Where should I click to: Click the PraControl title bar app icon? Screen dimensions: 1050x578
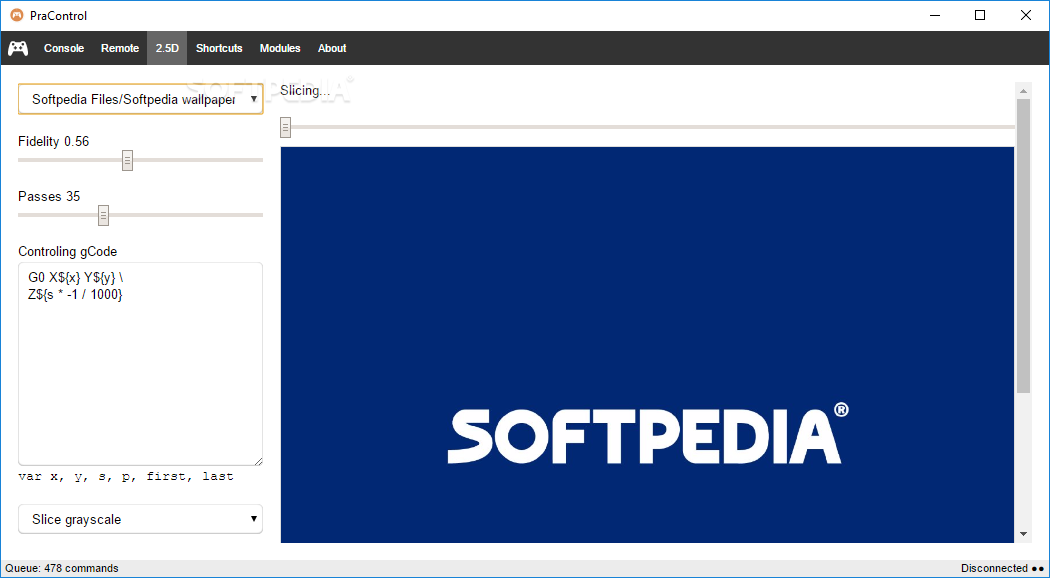(16, 15)
